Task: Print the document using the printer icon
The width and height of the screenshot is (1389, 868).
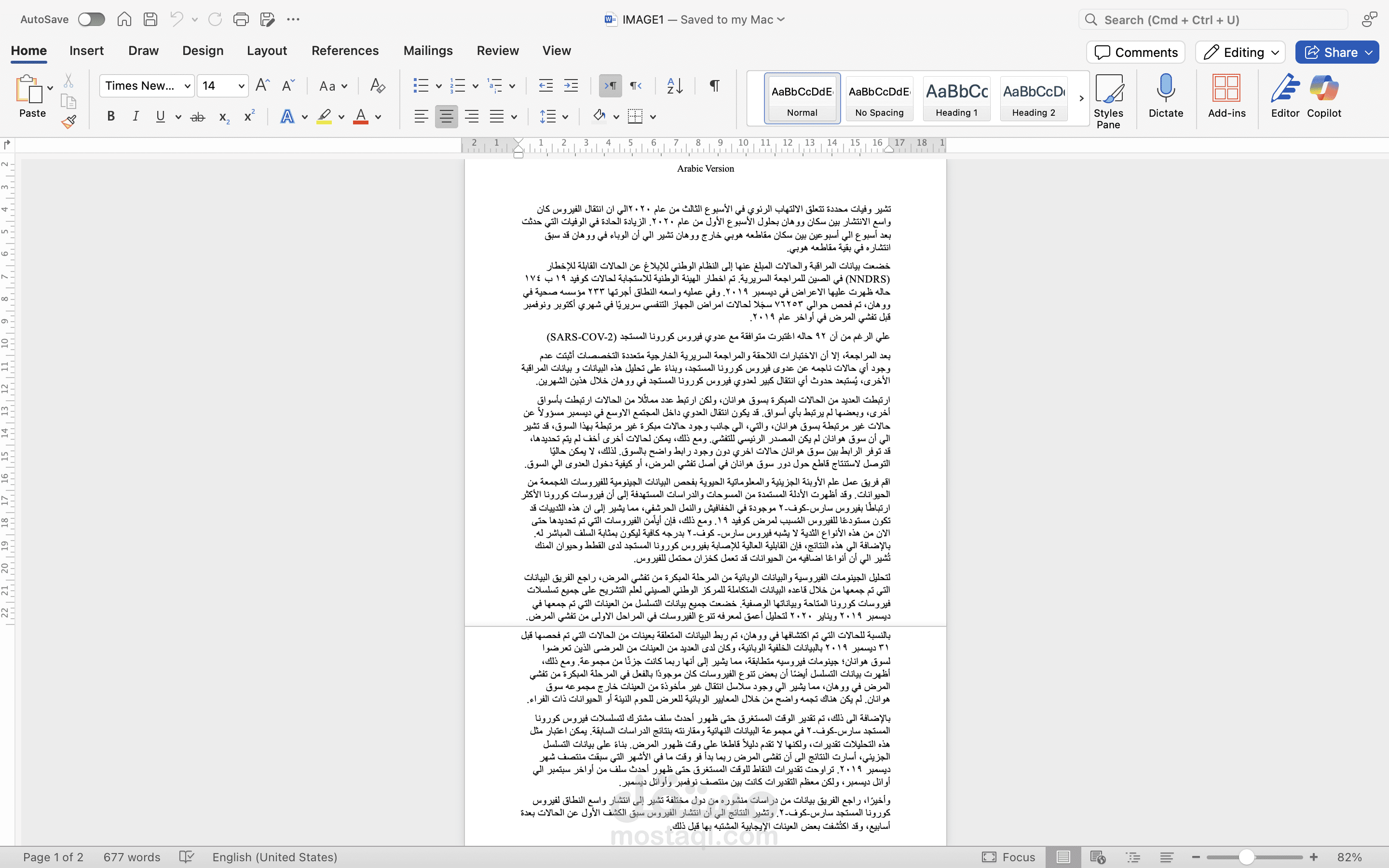Action: tap(241, 19)
